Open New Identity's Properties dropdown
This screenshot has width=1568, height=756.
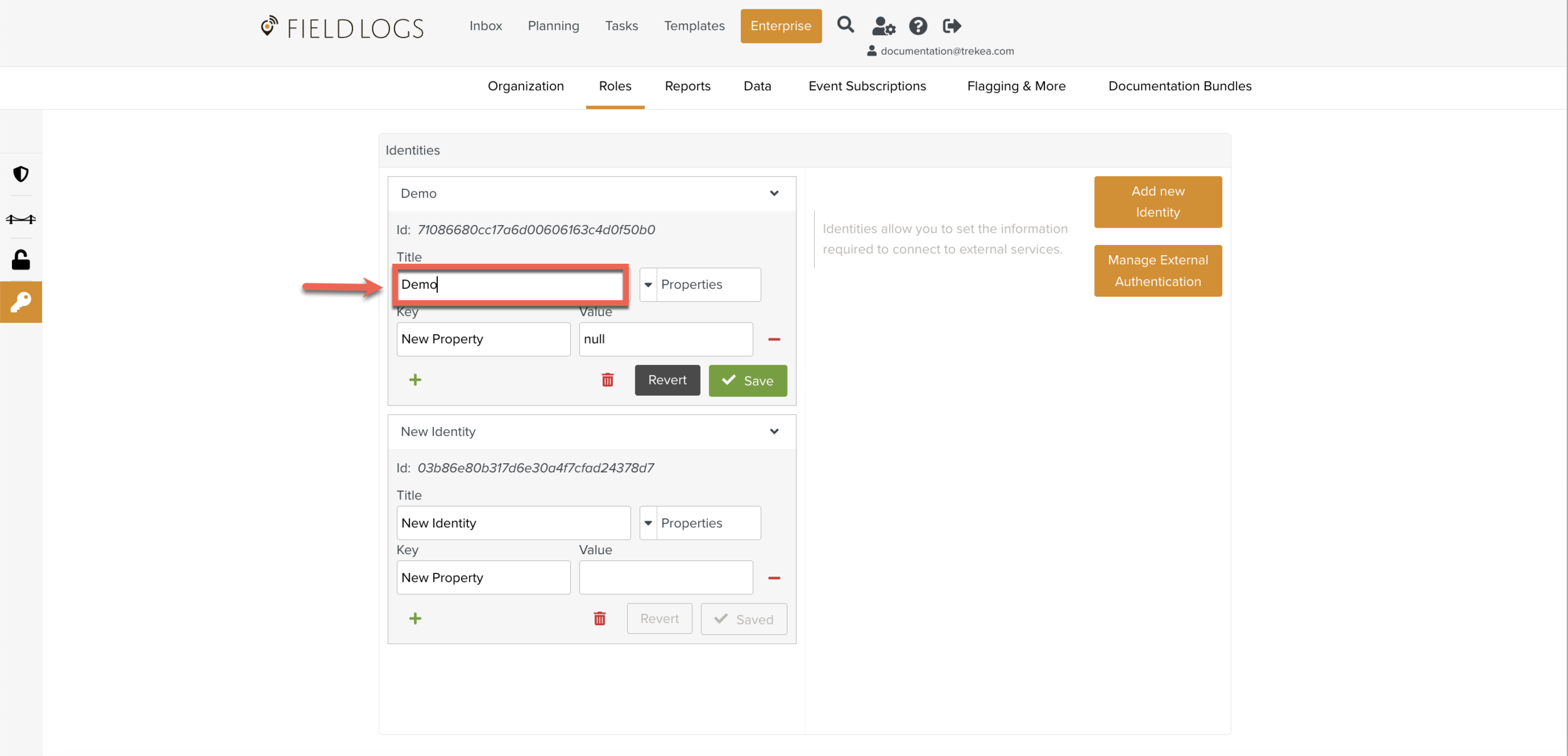coord(648,523)
